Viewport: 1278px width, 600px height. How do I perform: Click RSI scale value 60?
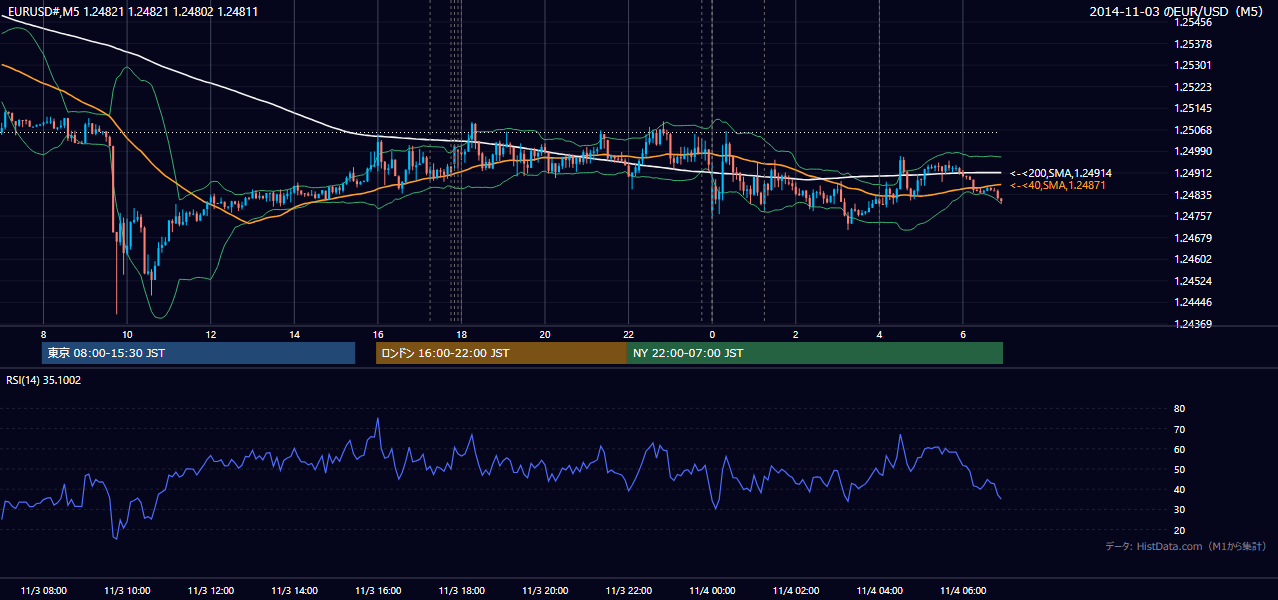tap(1179, 449)
